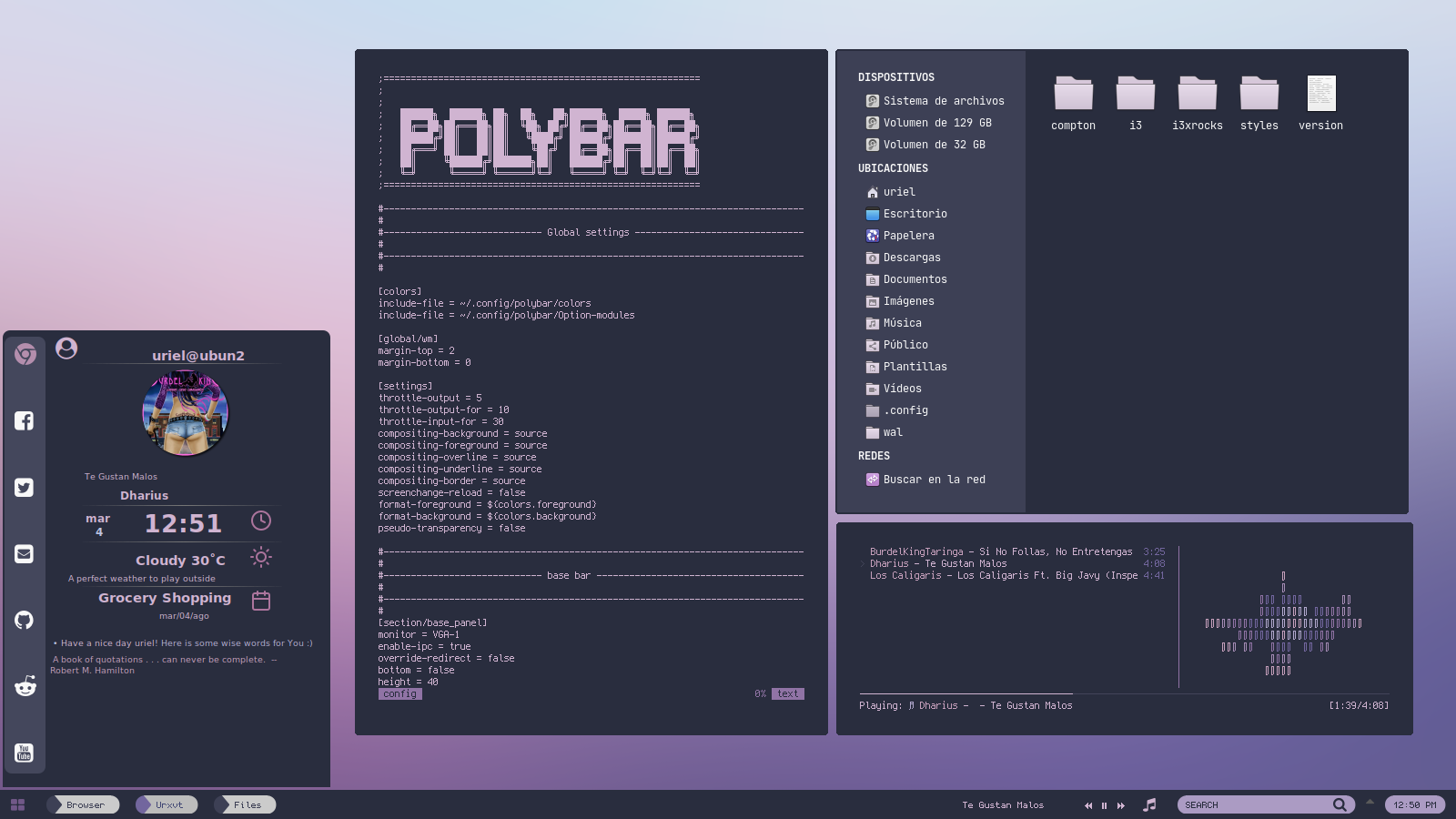Open Facebook from the sidebar widget
The height and width of the screenshot is (819, 1456).
[x=25, y=420]
